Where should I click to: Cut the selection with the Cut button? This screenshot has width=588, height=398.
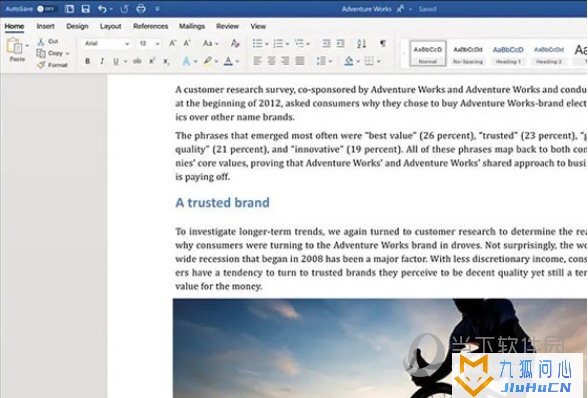click(x=48, y=41)
